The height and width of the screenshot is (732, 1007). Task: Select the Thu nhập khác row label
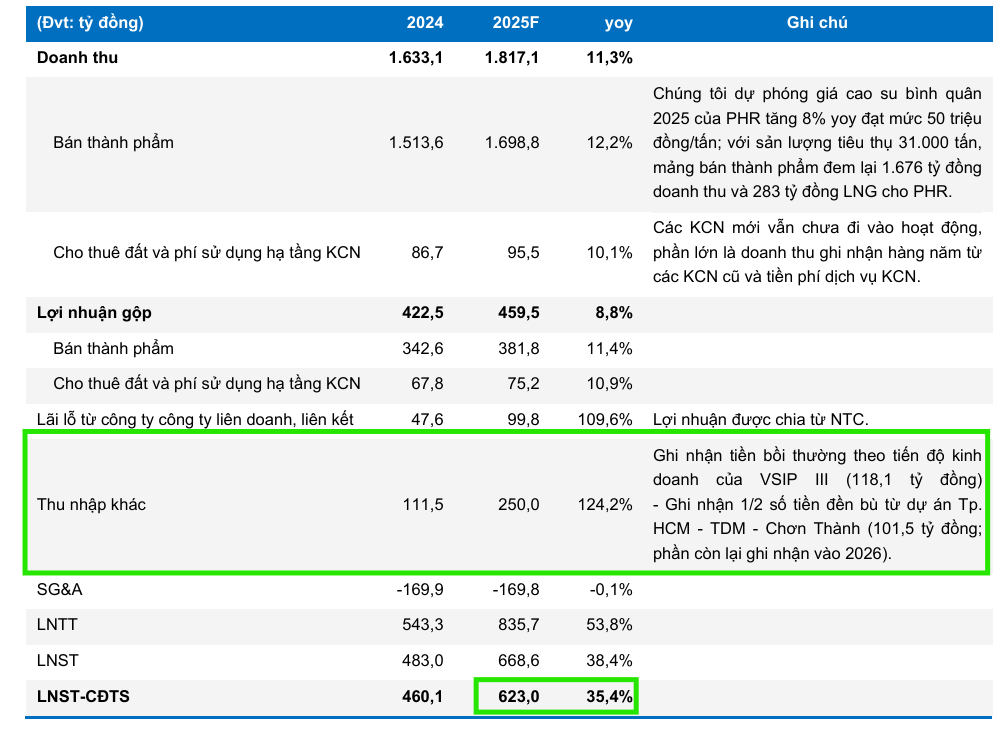(x=91, y=504)
